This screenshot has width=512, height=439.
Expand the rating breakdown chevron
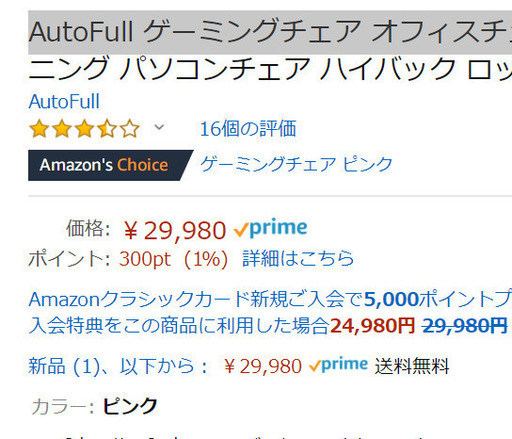tap(159, 127)
